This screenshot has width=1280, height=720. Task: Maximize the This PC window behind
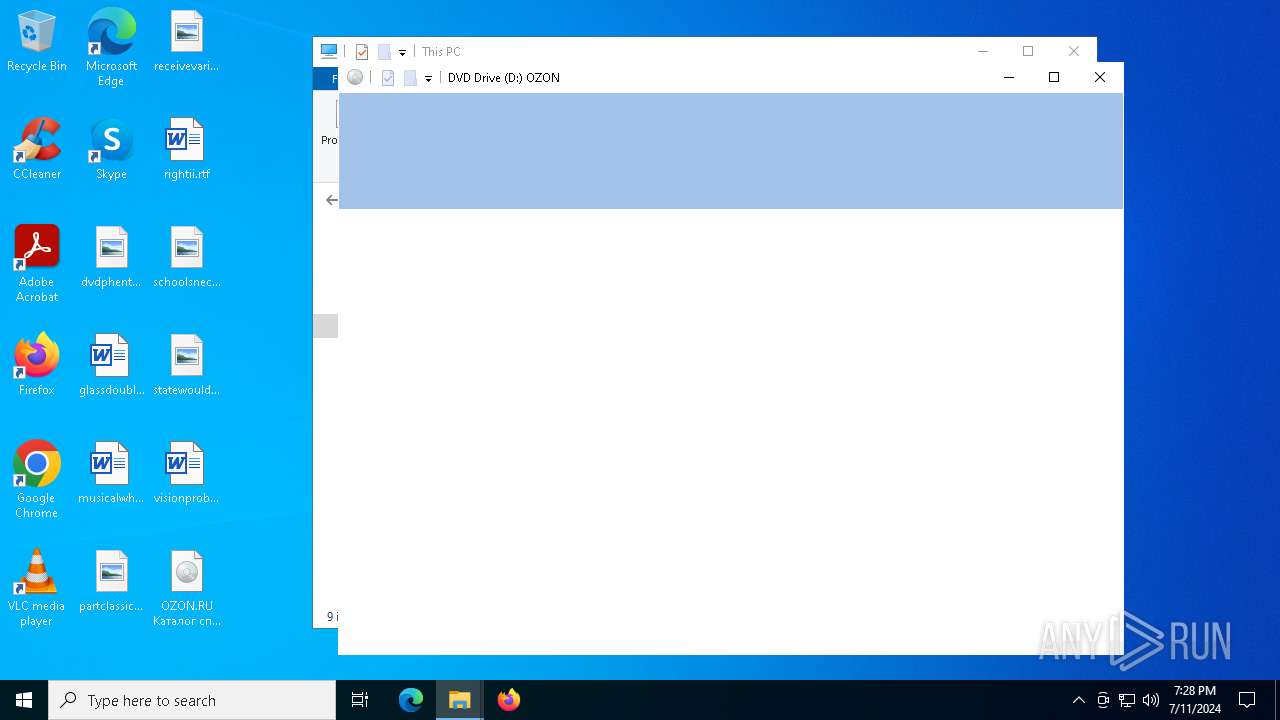pos(1028,51)
